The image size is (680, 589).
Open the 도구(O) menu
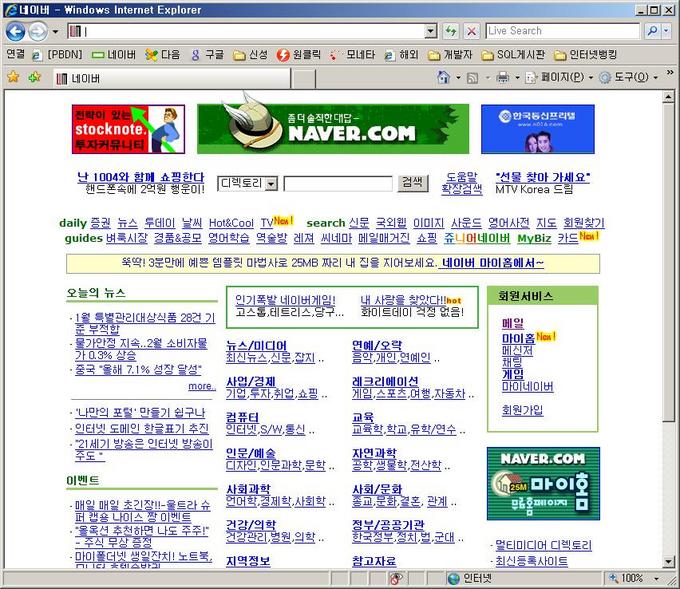coord(628,78)
